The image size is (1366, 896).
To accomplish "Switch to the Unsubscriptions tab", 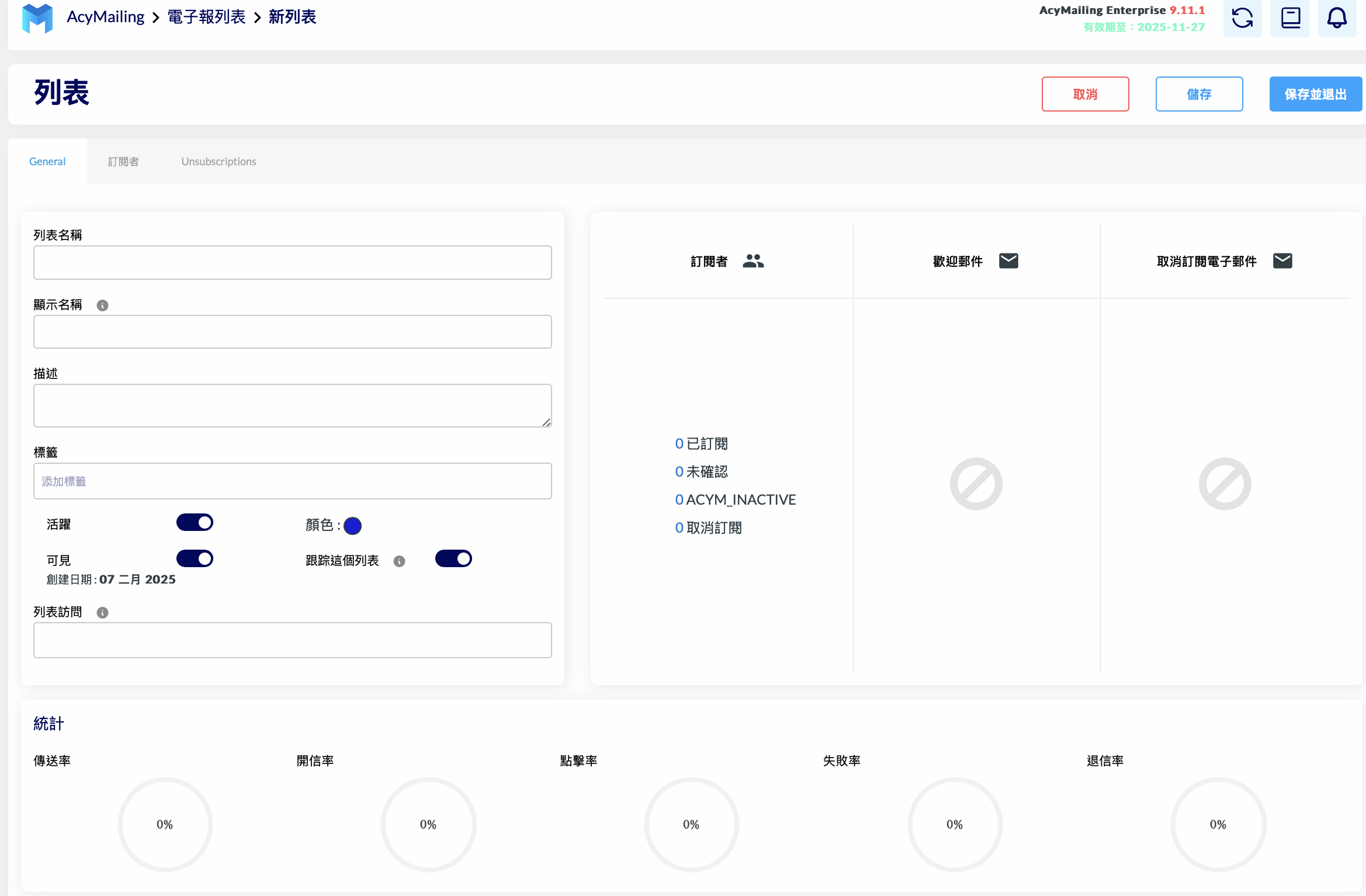I will click(218, 161).
